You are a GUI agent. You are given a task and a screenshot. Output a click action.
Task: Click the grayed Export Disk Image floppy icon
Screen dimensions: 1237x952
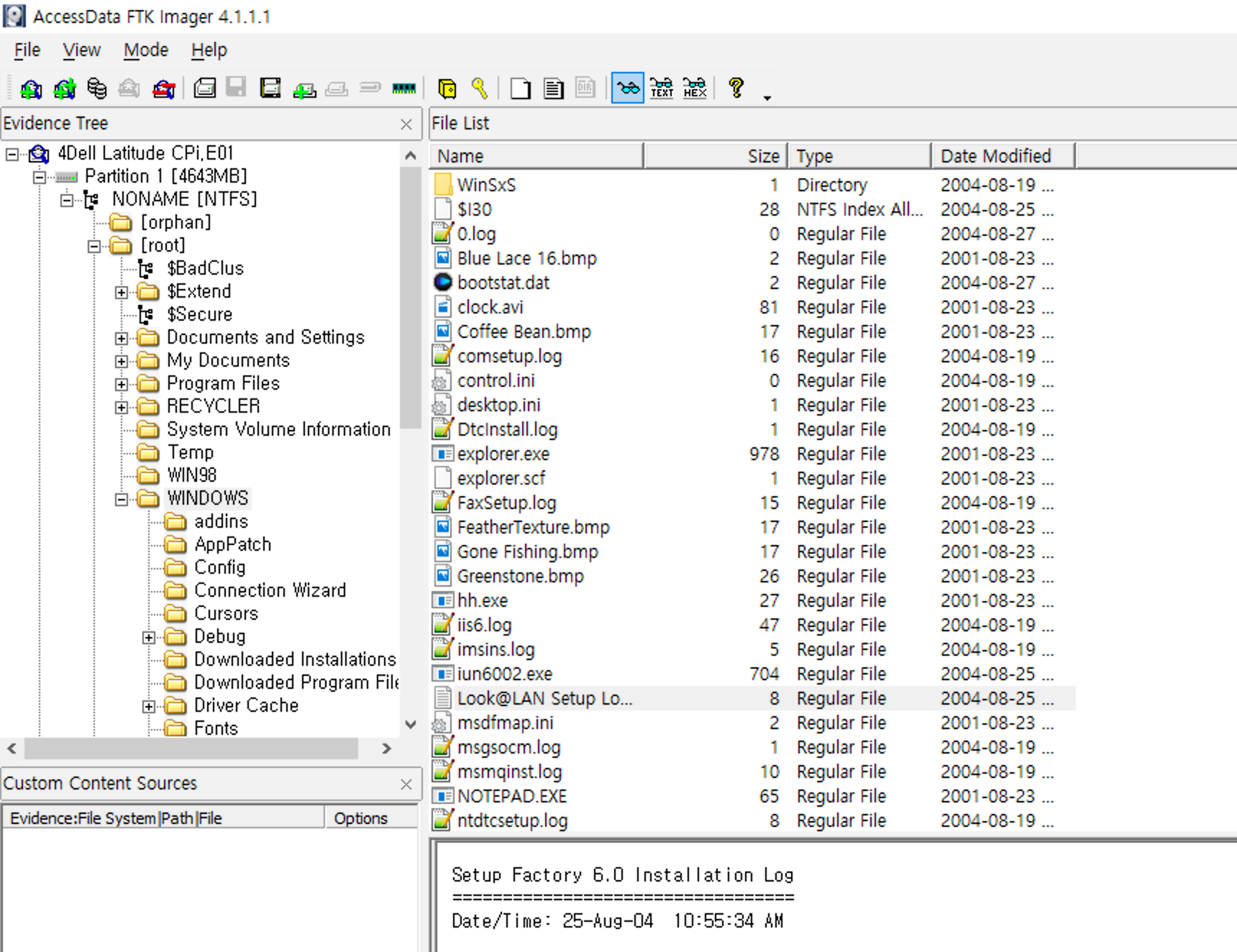click(236, 88)
